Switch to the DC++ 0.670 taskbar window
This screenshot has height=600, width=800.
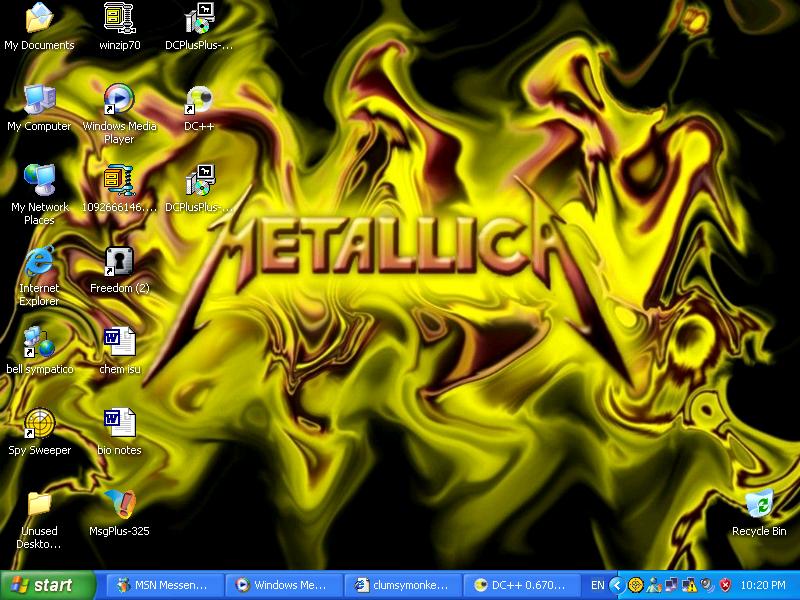click(521, 585)
